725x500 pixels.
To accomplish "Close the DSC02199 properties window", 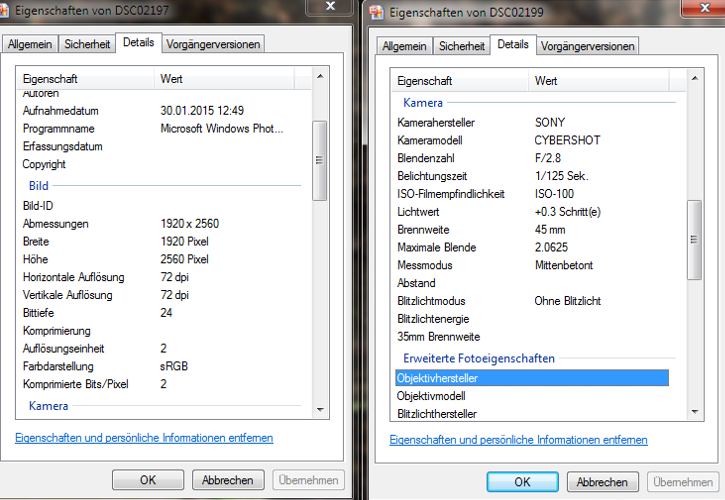I will tap(704, 8).
